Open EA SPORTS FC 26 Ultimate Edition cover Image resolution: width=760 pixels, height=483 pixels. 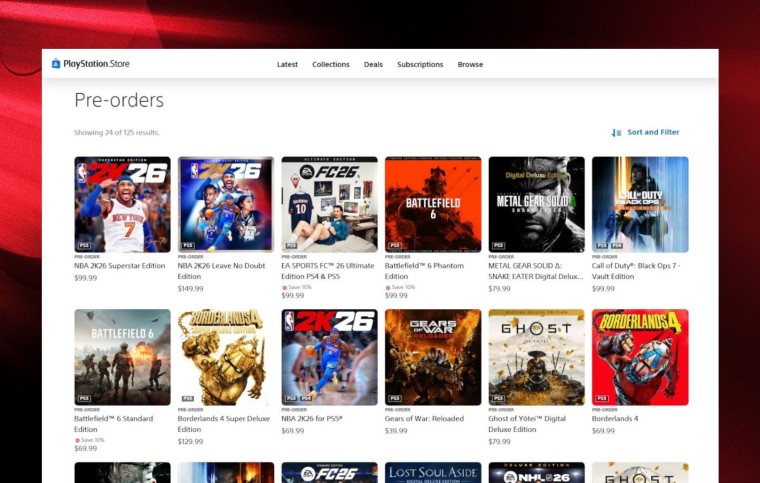[x=329, y=204]
